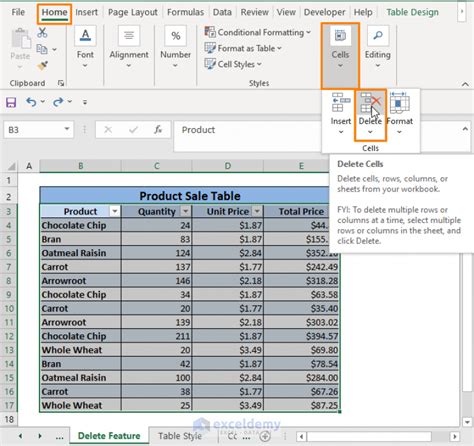Open Format as Table dropdown

pos(243,48)
